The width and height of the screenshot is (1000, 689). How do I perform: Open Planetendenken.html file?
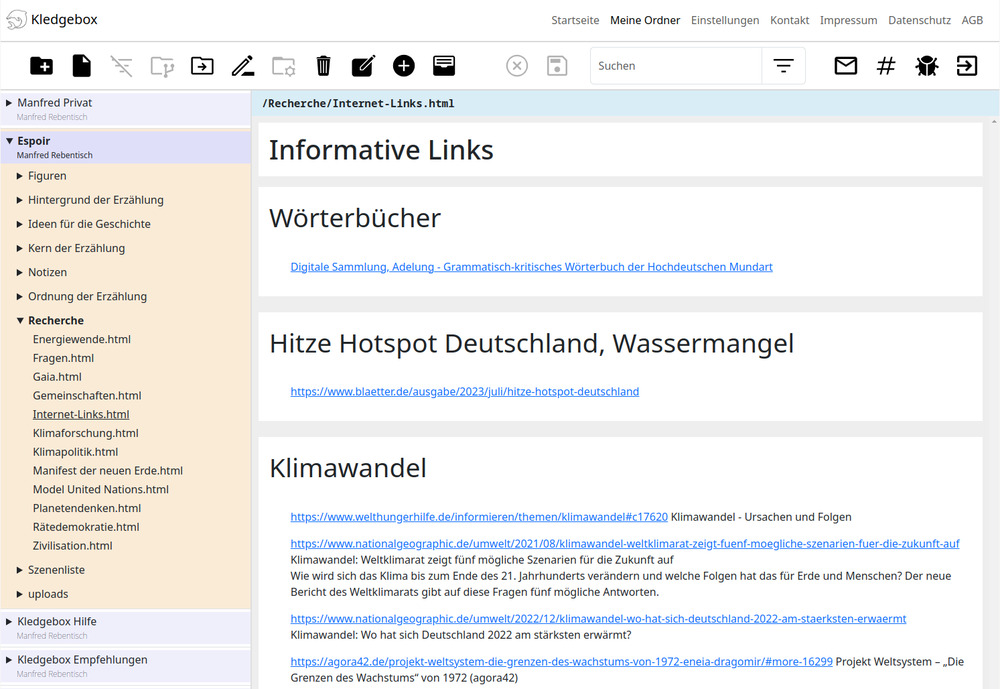[87, 508]
